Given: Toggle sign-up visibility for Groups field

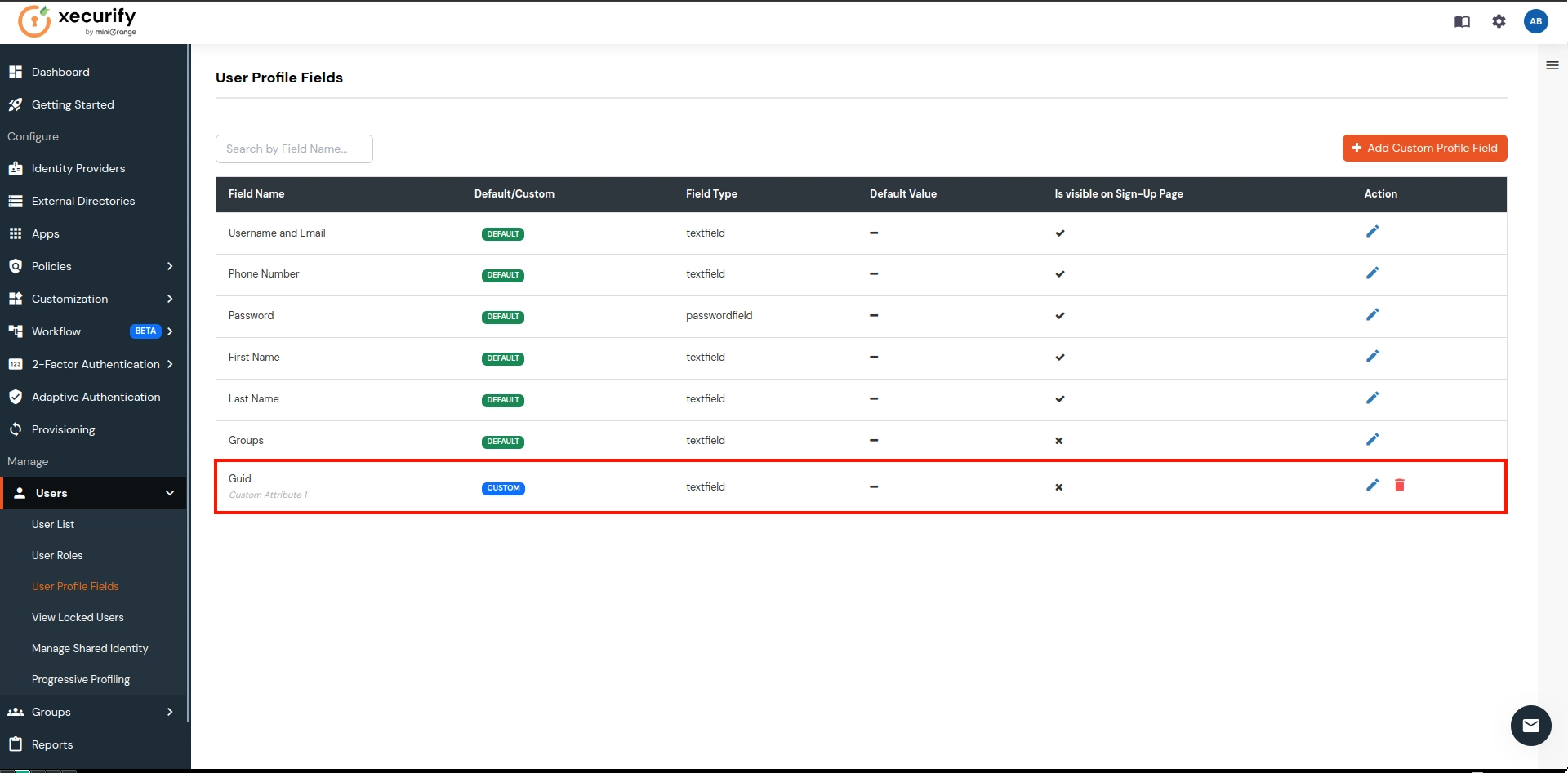Looking at the screenshot, I should tap(1058, 440).
